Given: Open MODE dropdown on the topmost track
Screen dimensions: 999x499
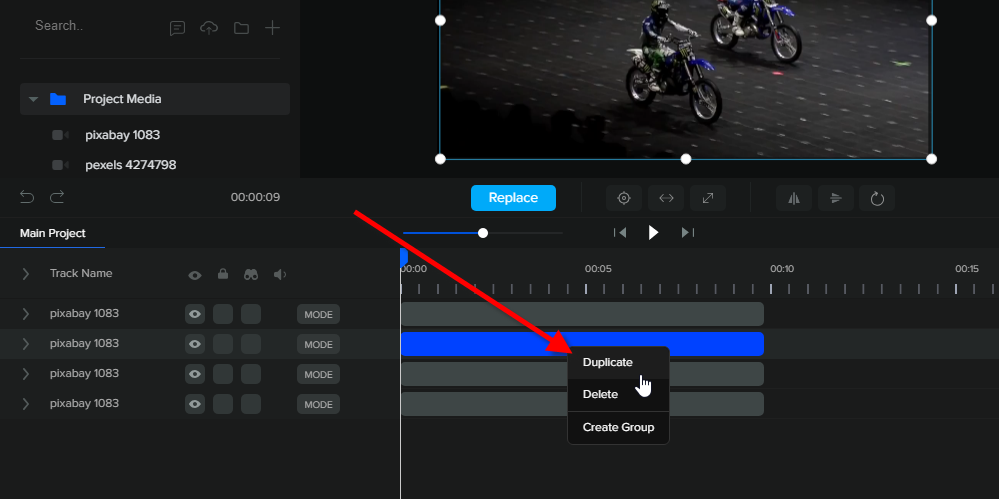Looking at the screenshot, I should (319, 315).
